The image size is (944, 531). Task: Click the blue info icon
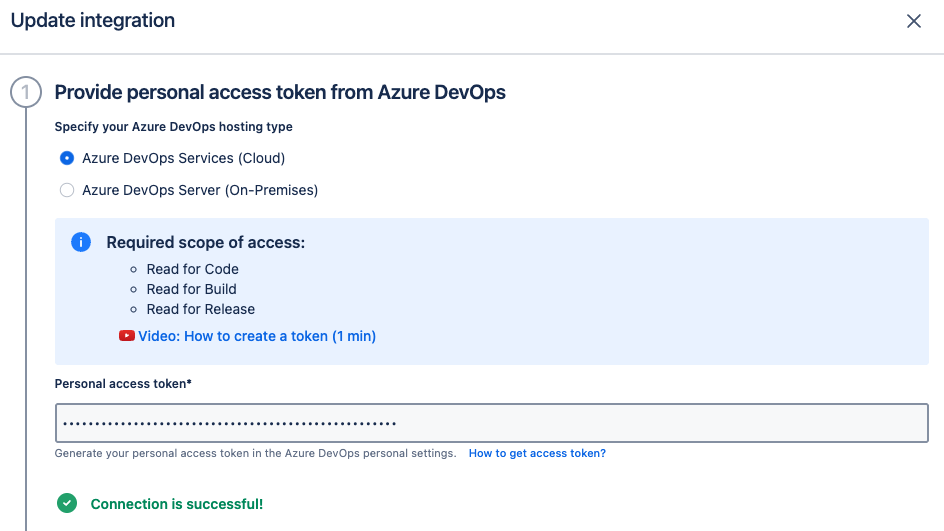81,243
